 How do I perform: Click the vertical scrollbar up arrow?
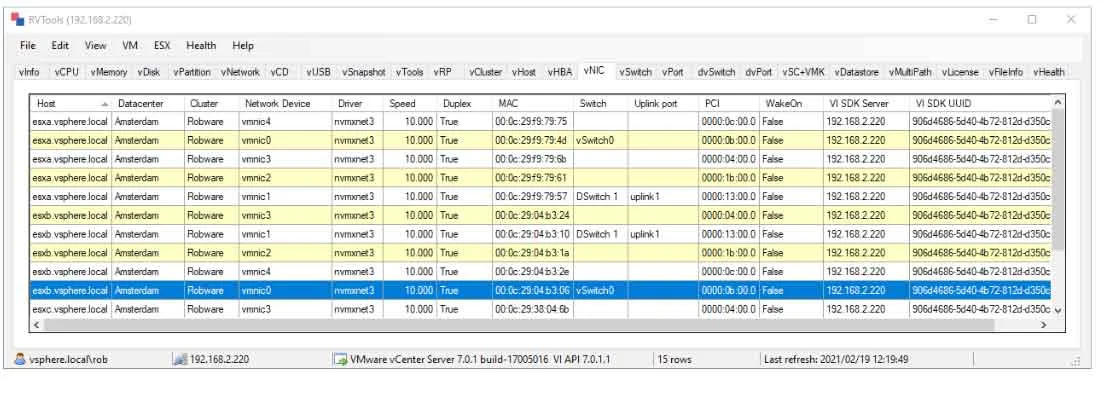(1057, 103)
